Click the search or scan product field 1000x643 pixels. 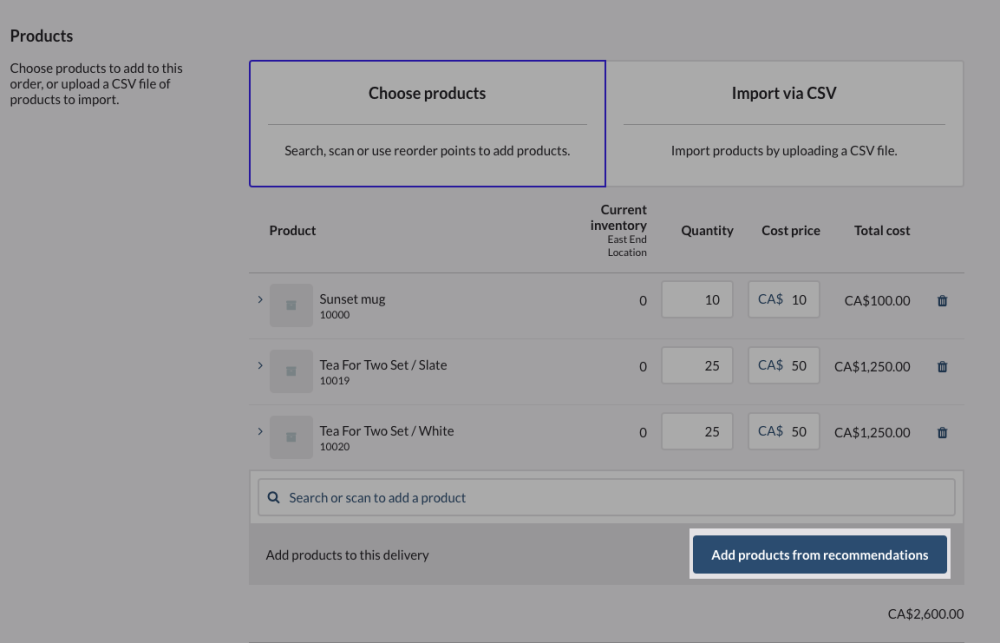(x=607, y=497)
